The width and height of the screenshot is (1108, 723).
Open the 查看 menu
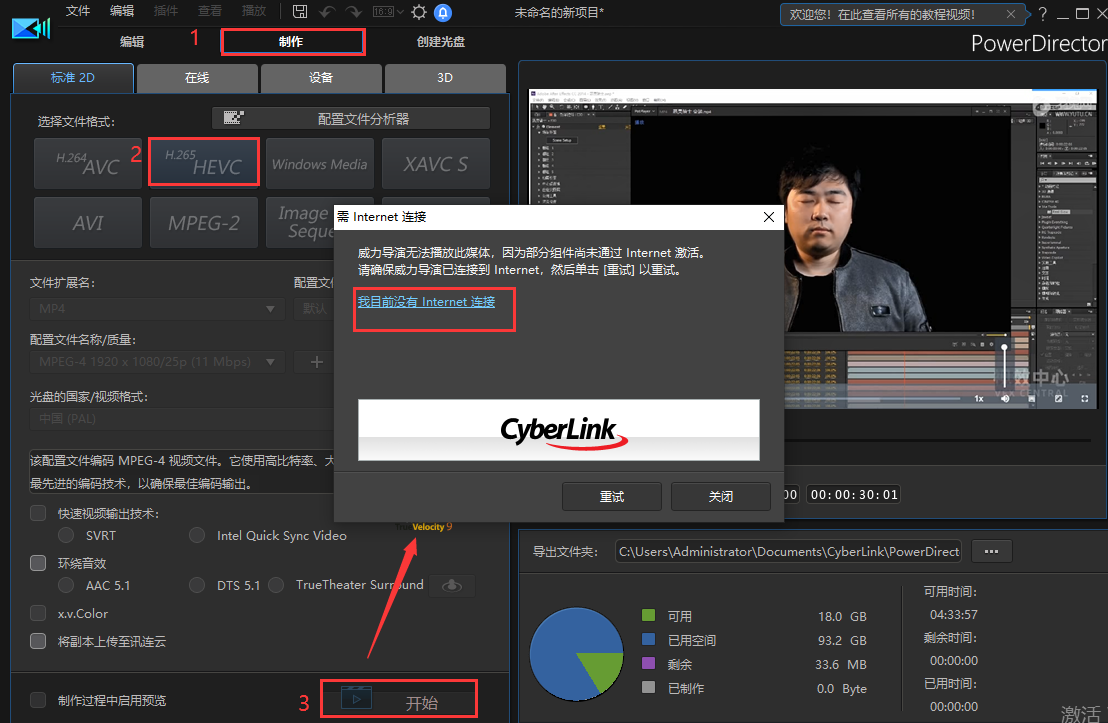pos(210,11)
